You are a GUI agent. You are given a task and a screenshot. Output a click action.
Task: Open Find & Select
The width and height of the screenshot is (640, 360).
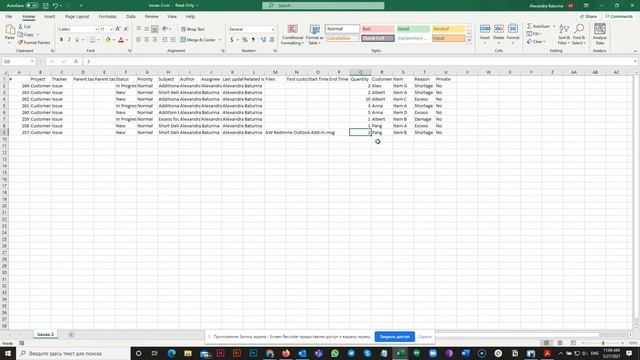(579, 34)
